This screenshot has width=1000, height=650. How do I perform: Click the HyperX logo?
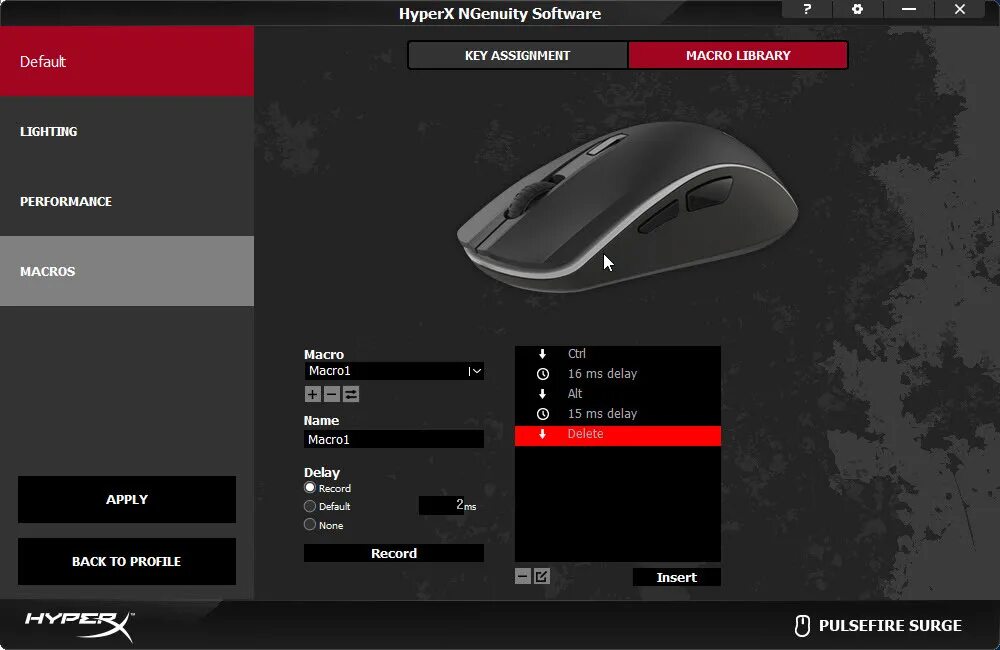(80, 626)
